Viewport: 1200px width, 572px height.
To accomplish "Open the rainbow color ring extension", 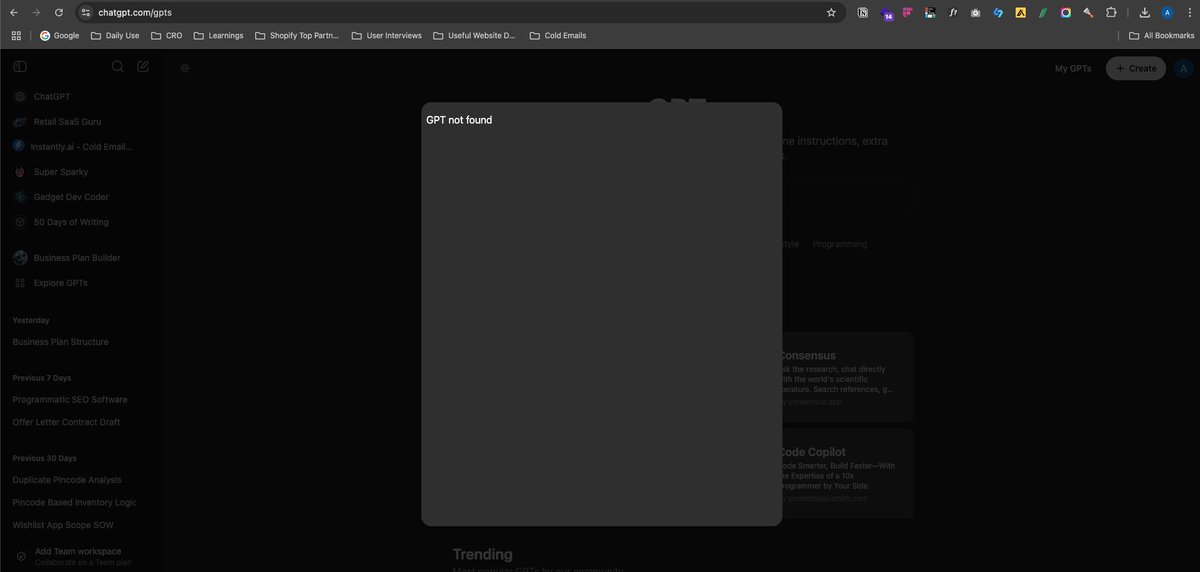I will 1065,13.
